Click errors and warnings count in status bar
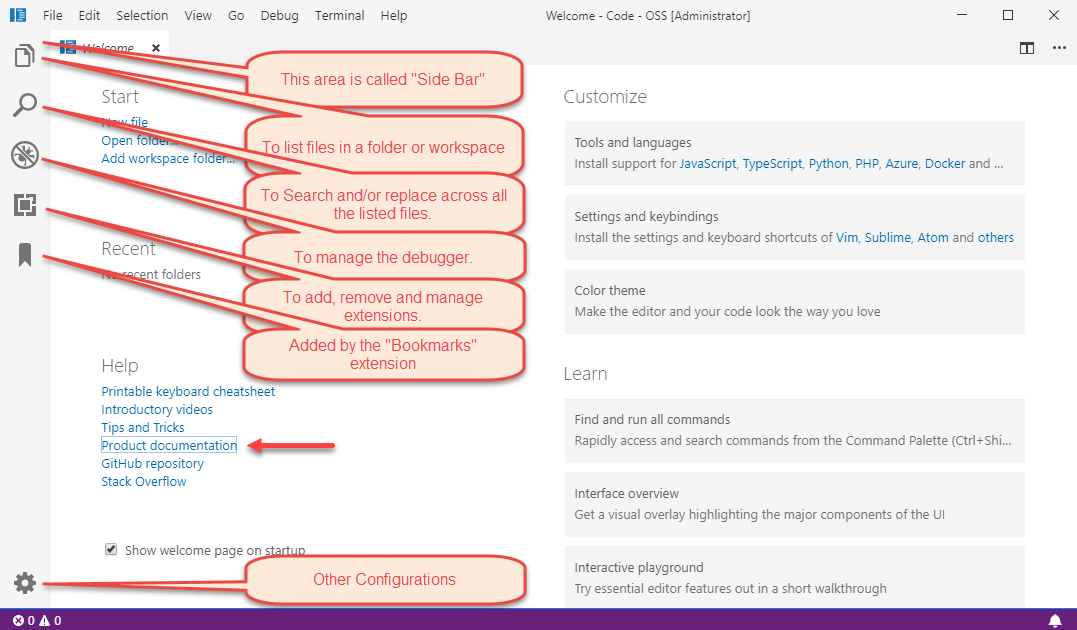 [x=37, y=621]
